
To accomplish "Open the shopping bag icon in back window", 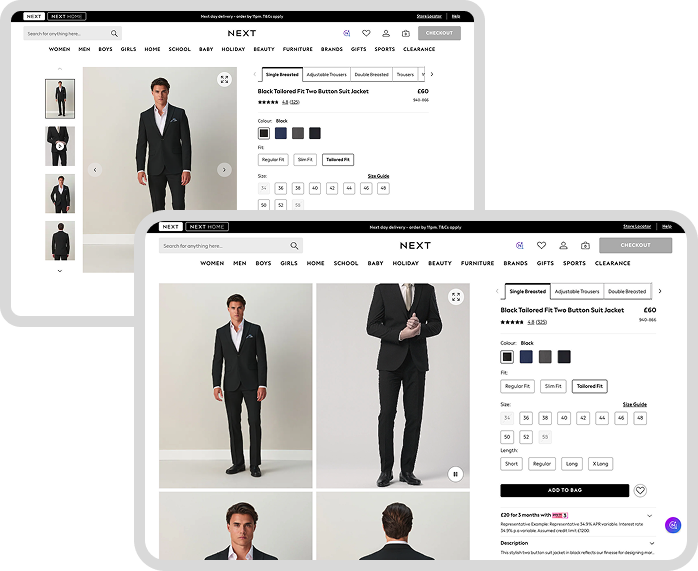I will tap(406, 33).
